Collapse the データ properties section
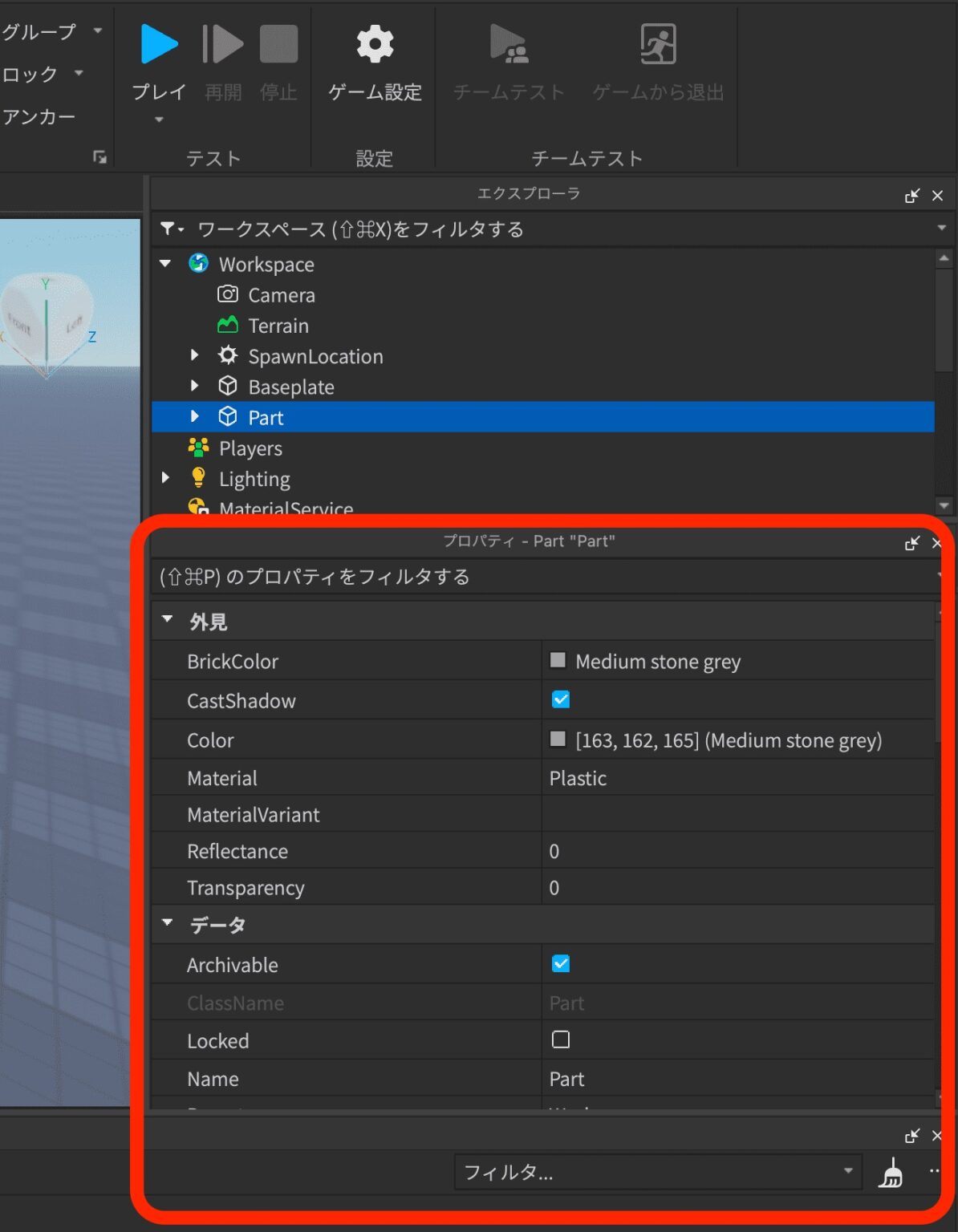 tap(167, 923)
